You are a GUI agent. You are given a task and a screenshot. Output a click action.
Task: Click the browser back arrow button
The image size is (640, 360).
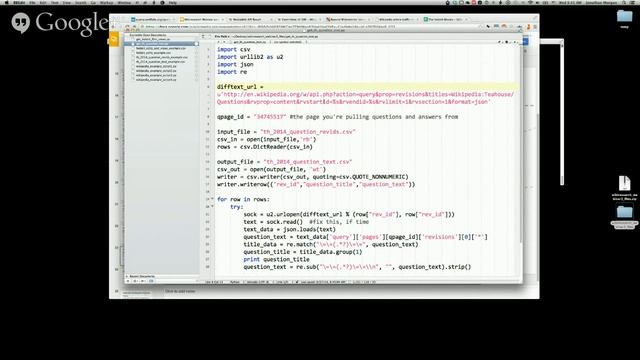coord(113,27)
